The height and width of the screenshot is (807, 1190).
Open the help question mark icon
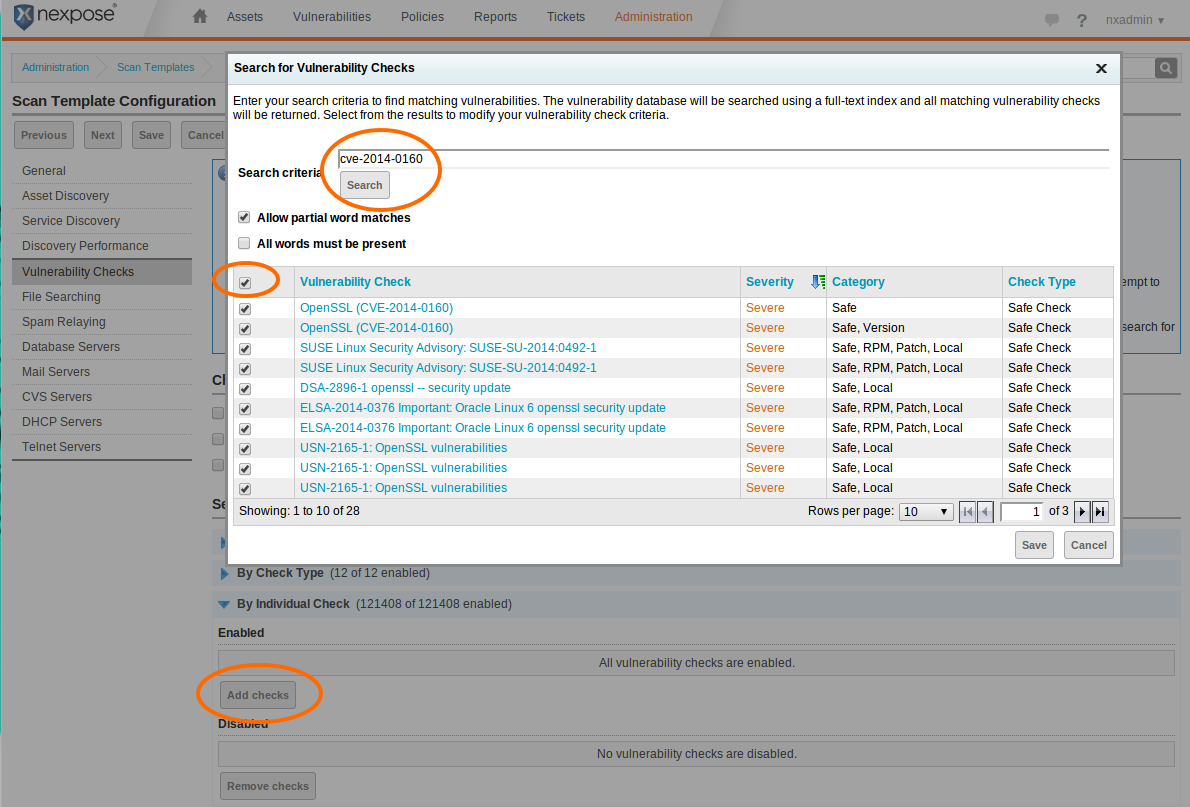[x=1081, y=20]
